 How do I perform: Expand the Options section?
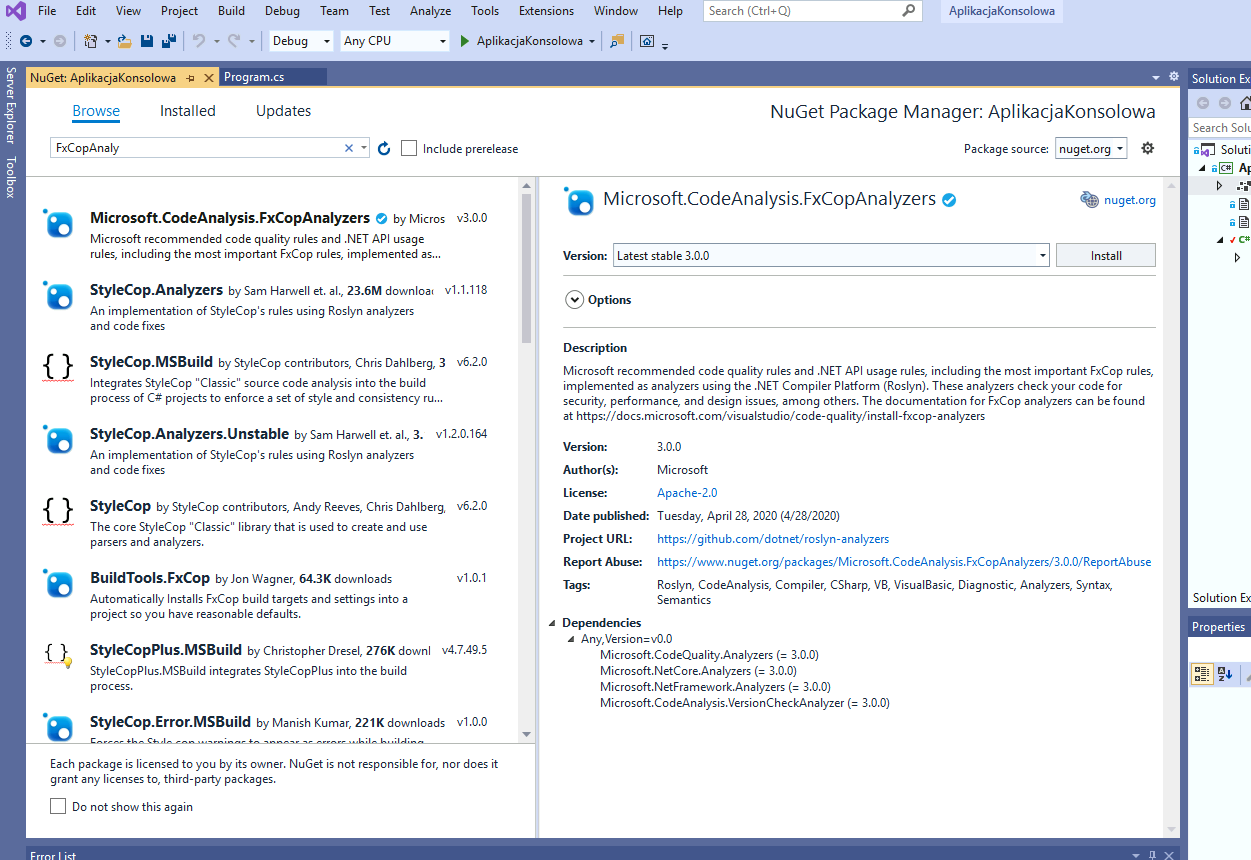575,299
